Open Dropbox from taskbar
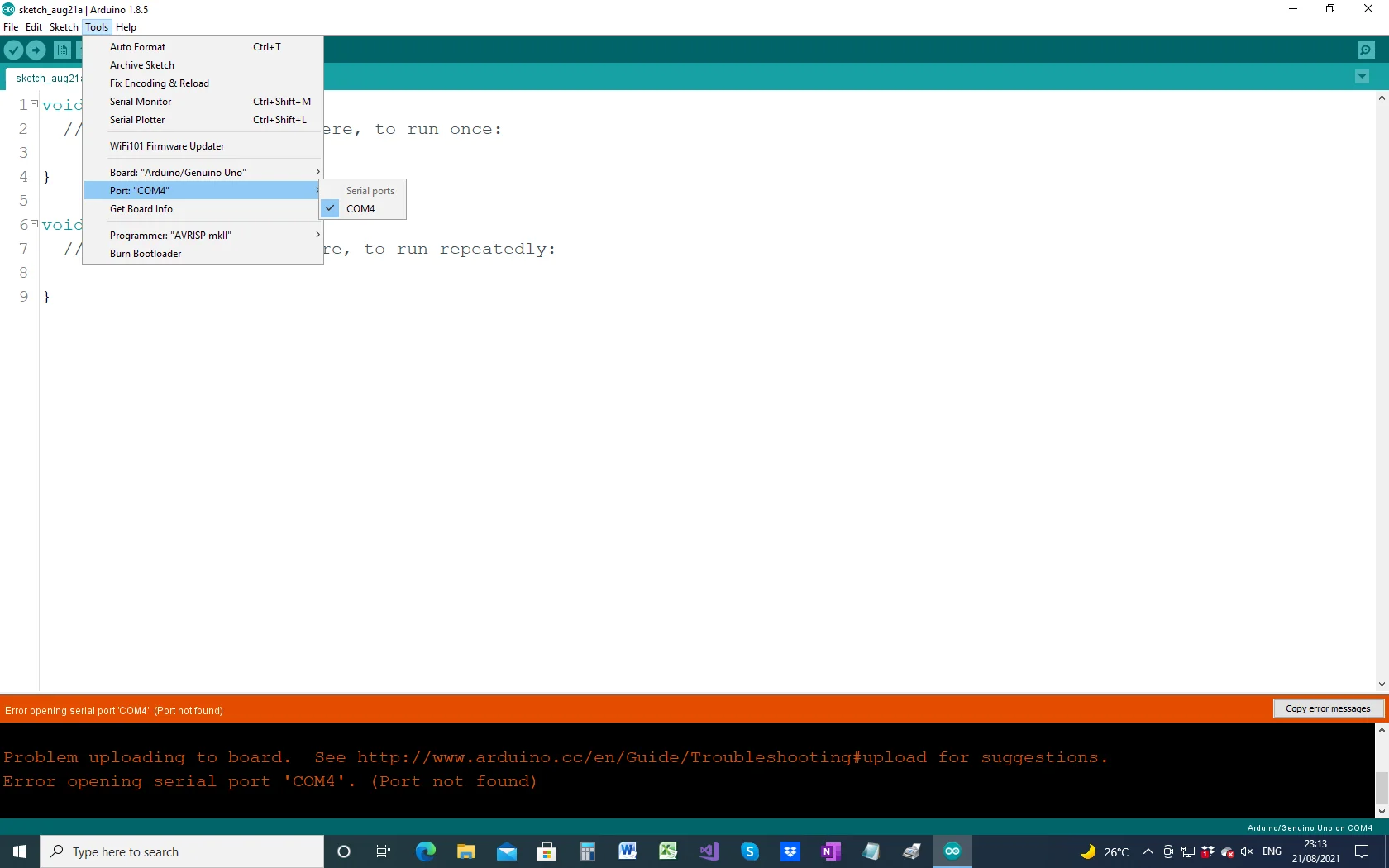Viewport: 1389px width, 868px height. pos(790,851)
